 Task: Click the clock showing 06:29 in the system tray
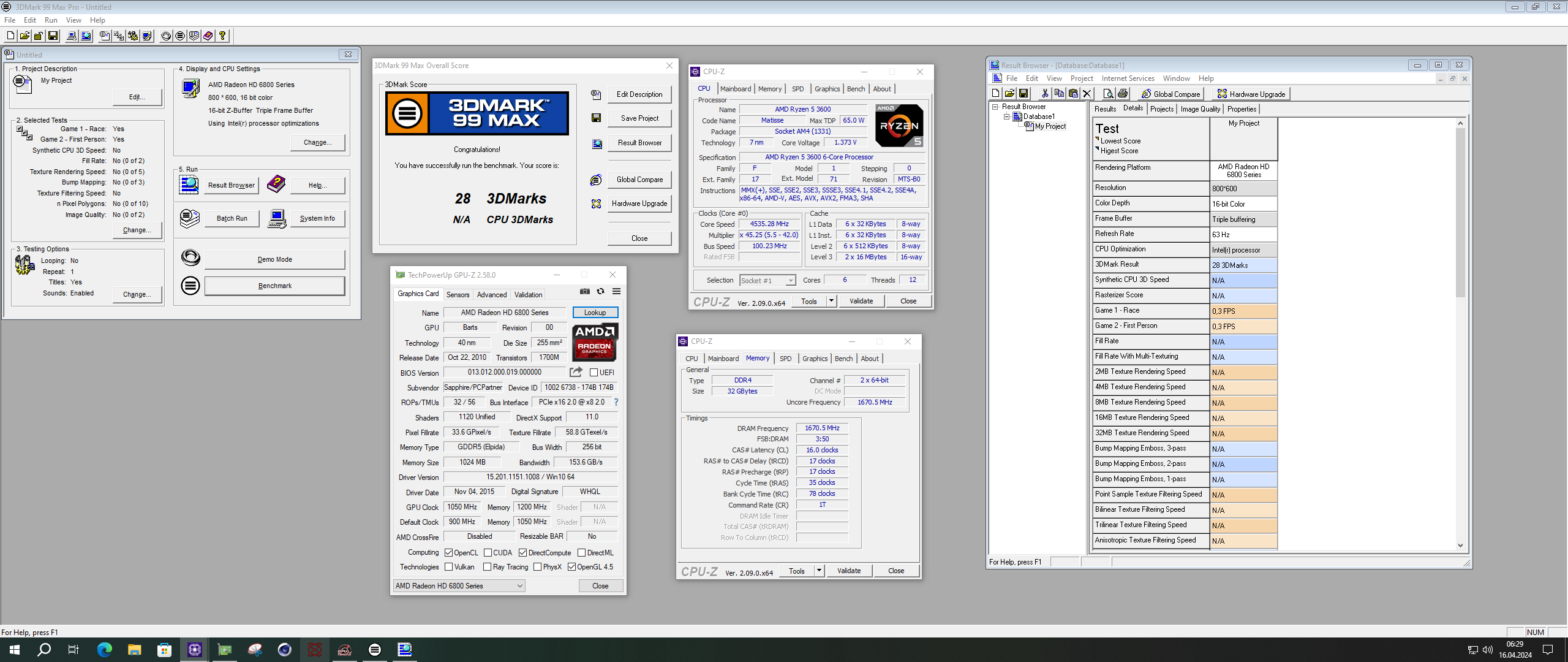(x=1515, y=644)
